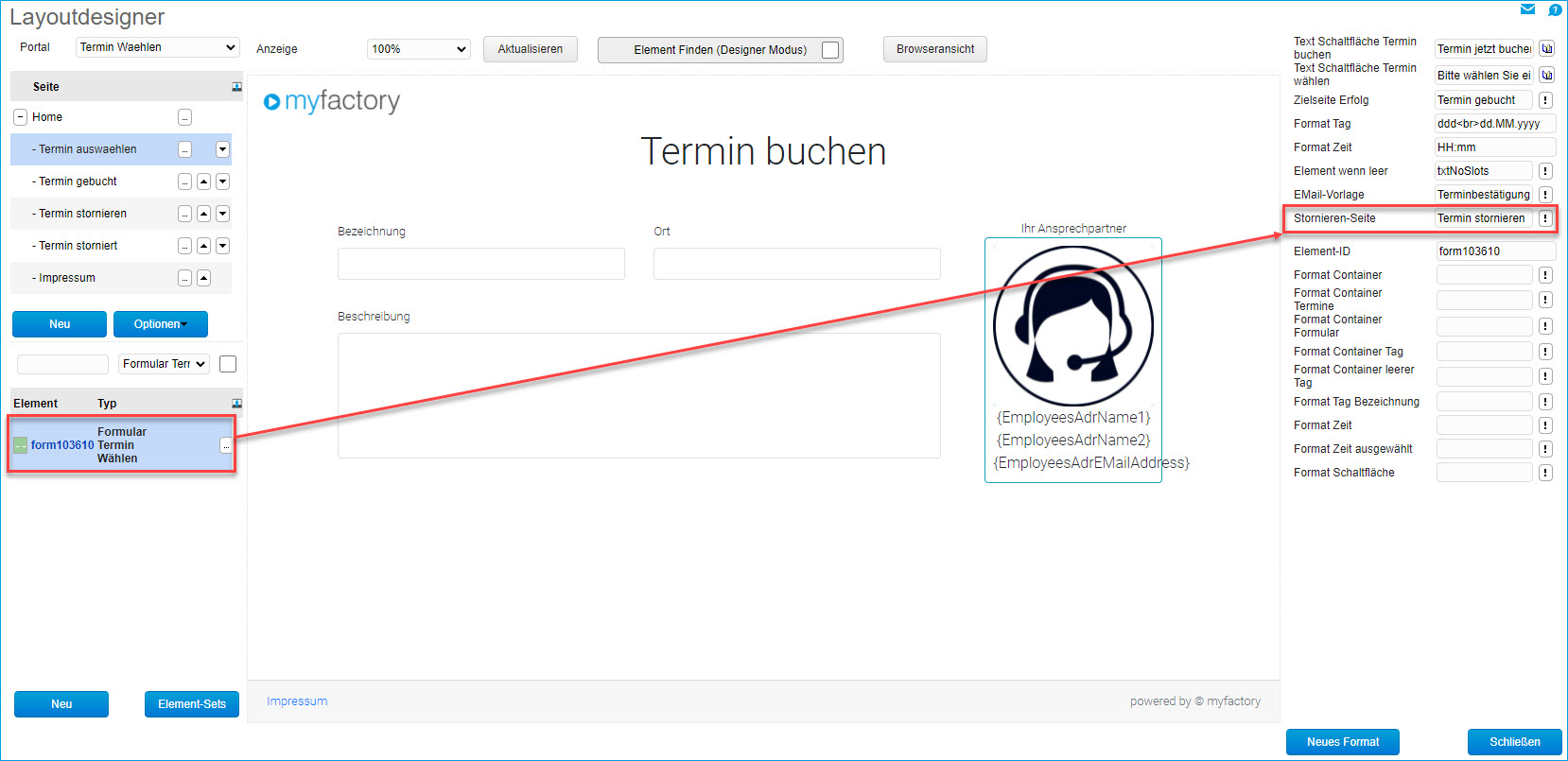
Task: Open the Portal dropdown Termin Waehlen
Action: pos(157,47)
